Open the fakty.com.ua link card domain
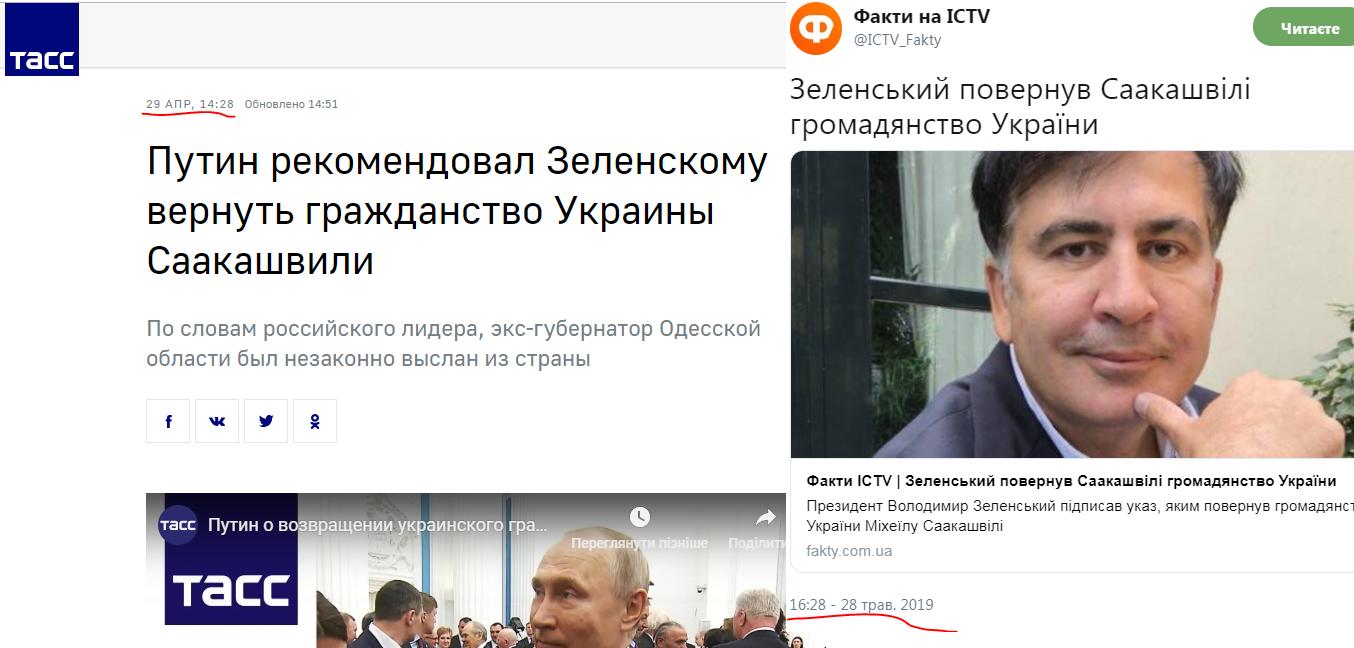Image resolution: width=1354 pixels, height=648 pixels. [849, 551]
